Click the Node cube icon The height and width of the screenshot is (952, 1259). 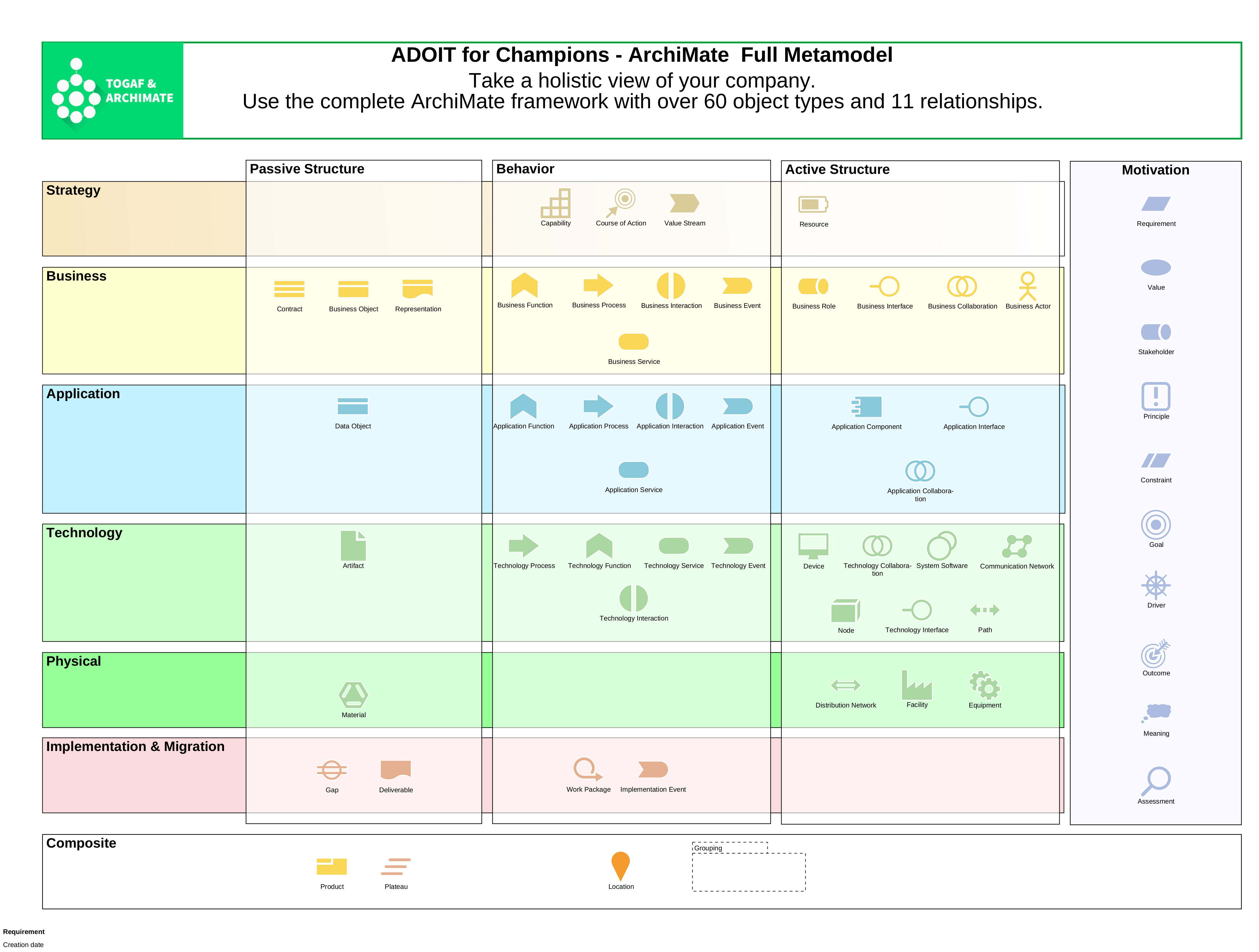846,611
